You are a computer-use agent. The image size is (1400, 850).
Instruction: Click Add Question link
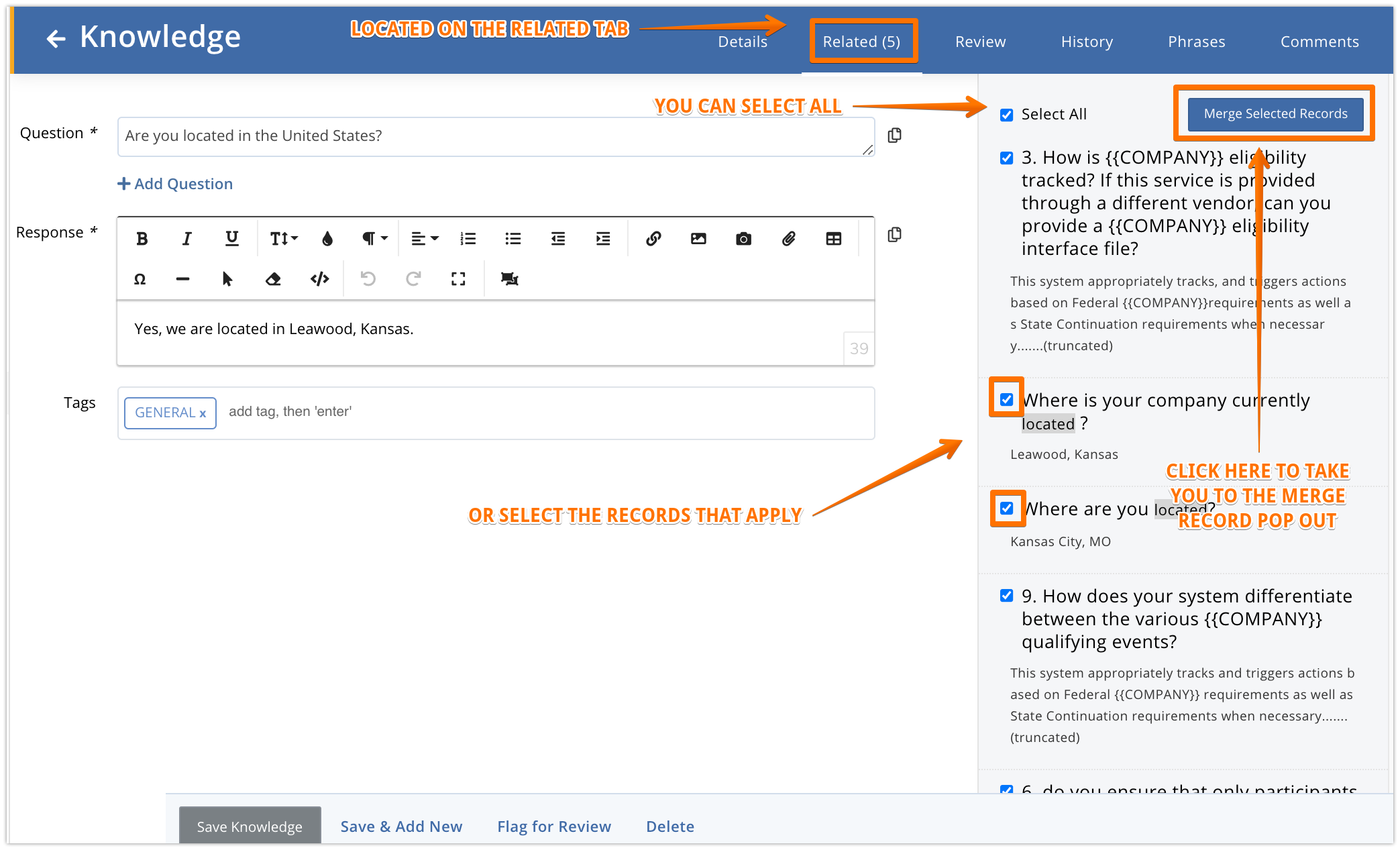click(x=175, y=184)
